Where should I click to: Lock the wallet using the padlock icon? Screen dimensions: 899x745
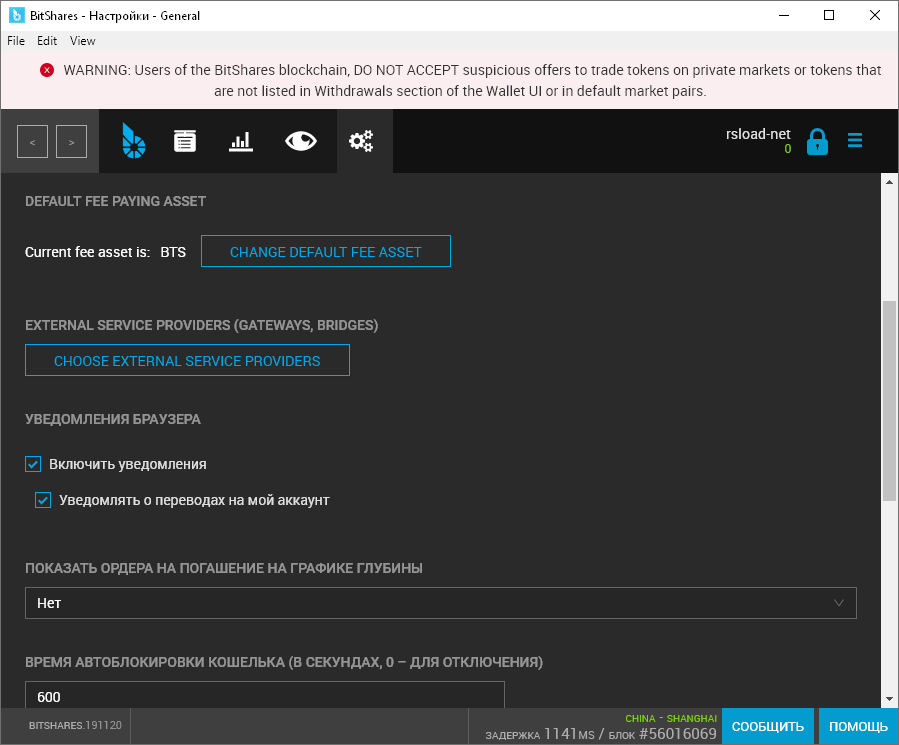tap(818, 140)
